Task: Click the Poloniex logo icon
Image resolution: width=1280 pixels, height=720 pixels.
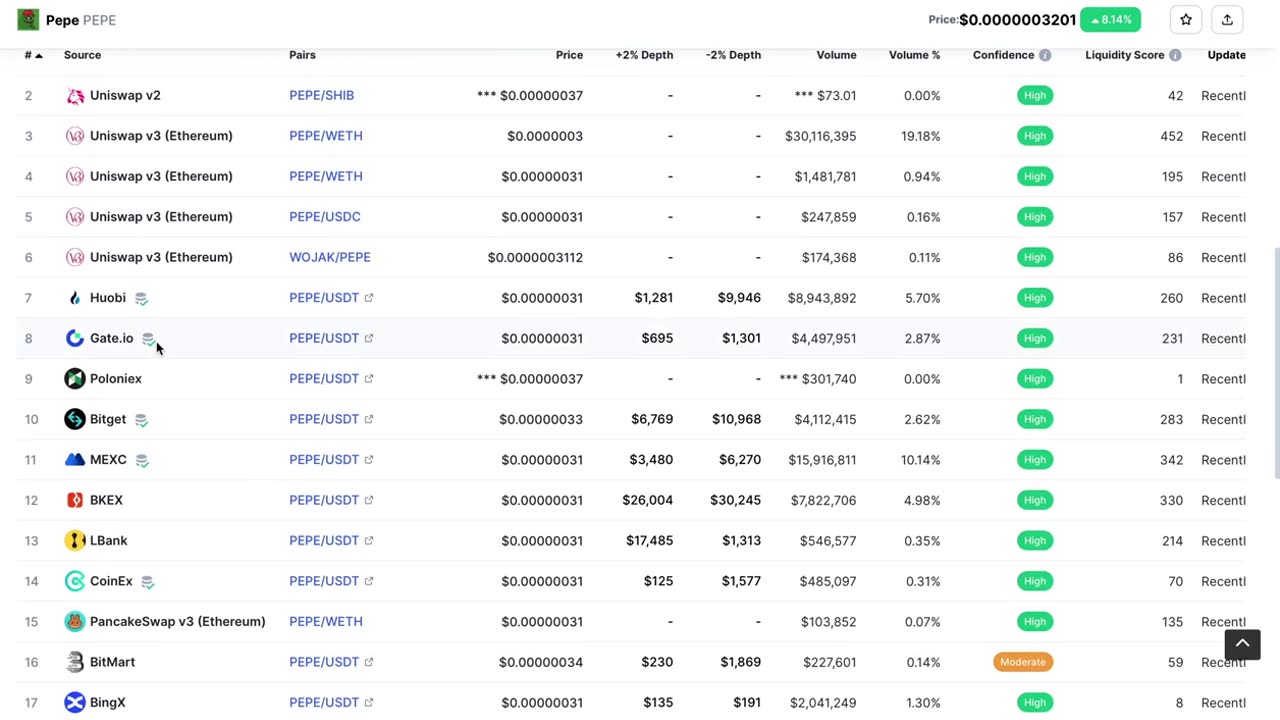Action: click(75, 379)
